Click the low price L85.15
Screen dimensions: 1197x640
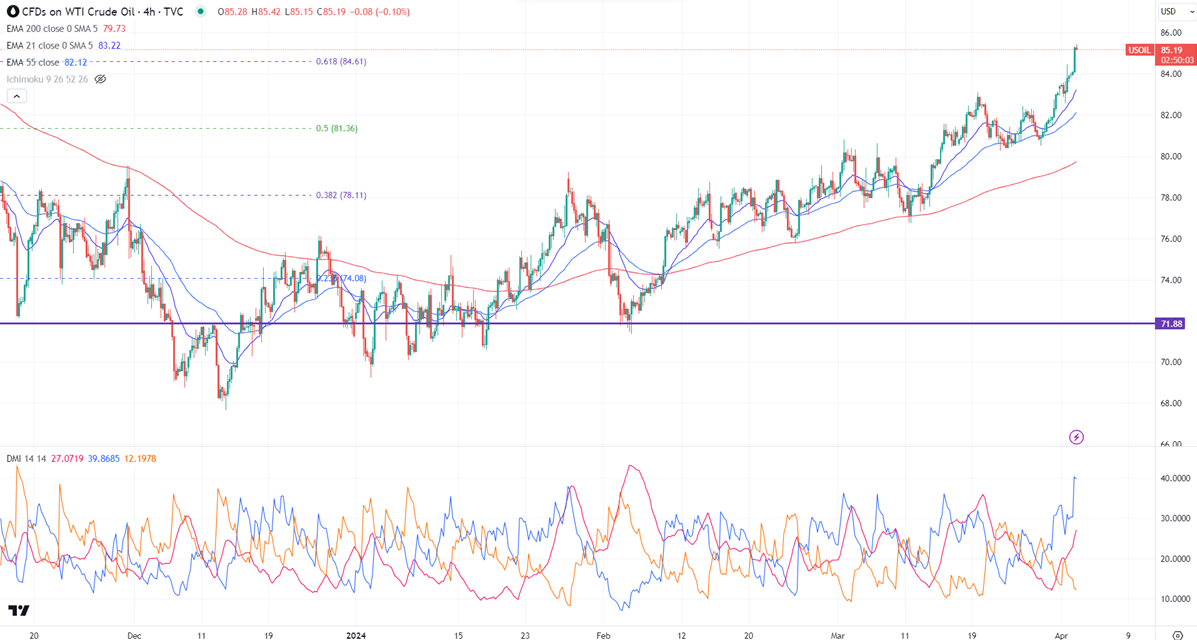299,11
